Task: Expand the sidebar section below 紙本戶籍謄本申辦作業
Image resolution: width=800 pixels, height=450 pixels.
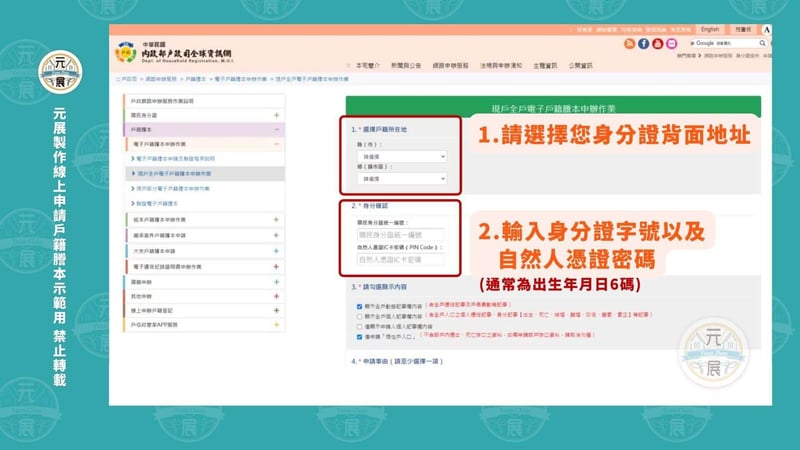Action: pyautogui.click(x=276, y=235)
